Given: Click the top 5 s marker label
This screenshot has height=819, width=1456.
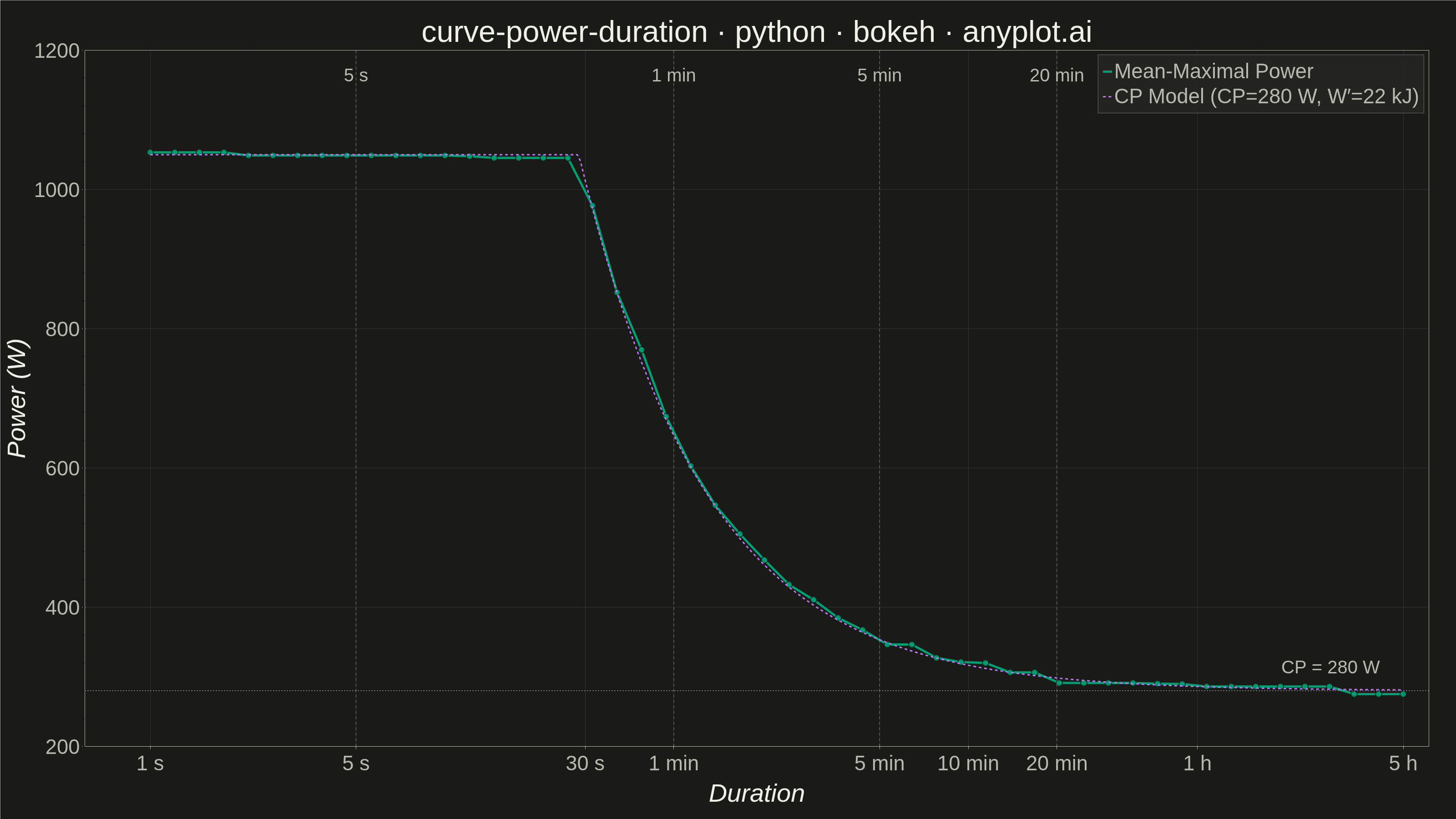Looking at the screenshot, I should (x=355, y=75).
